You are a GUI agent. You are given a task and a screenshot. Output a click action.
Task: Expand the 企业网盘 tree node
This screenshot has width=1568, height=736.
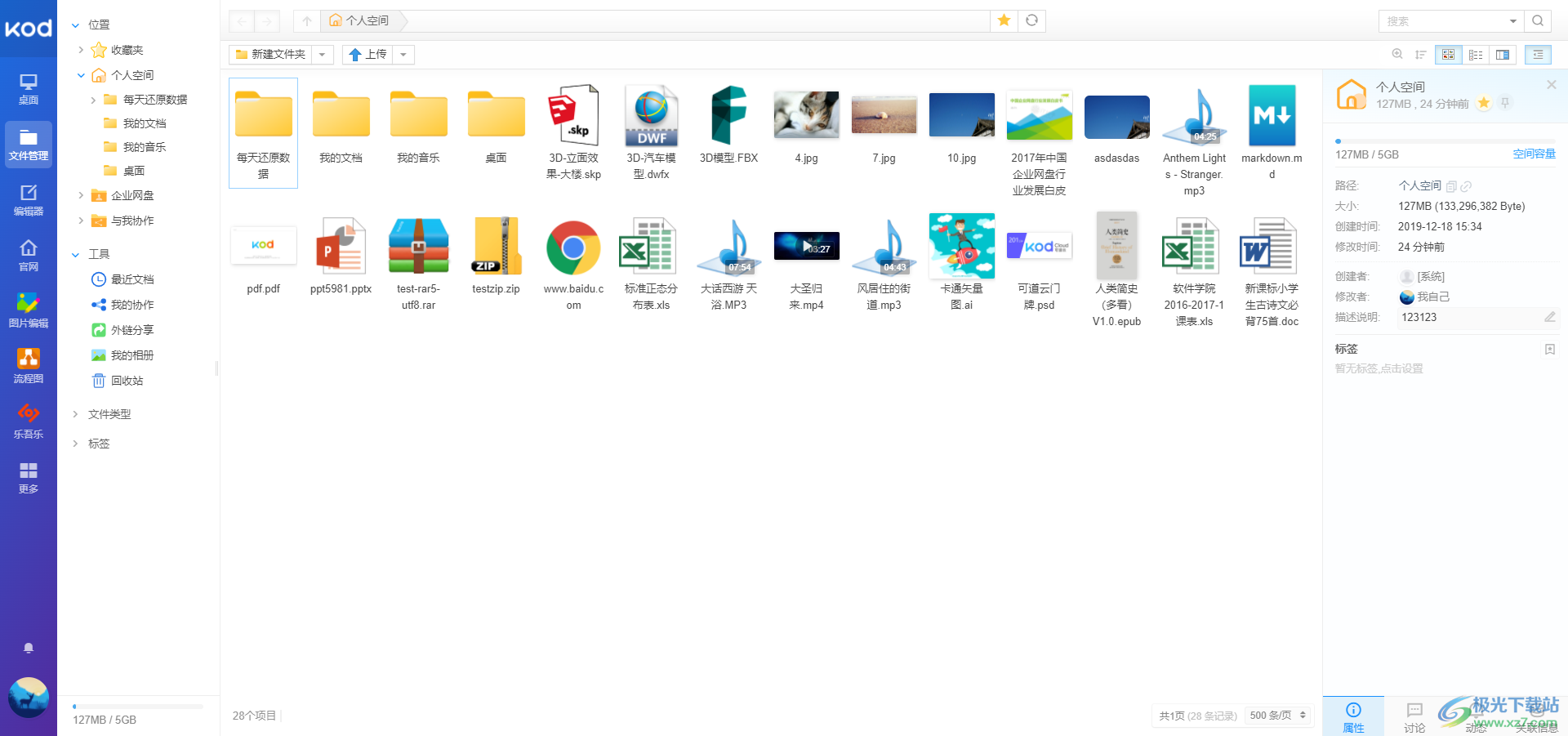[81, 195]
